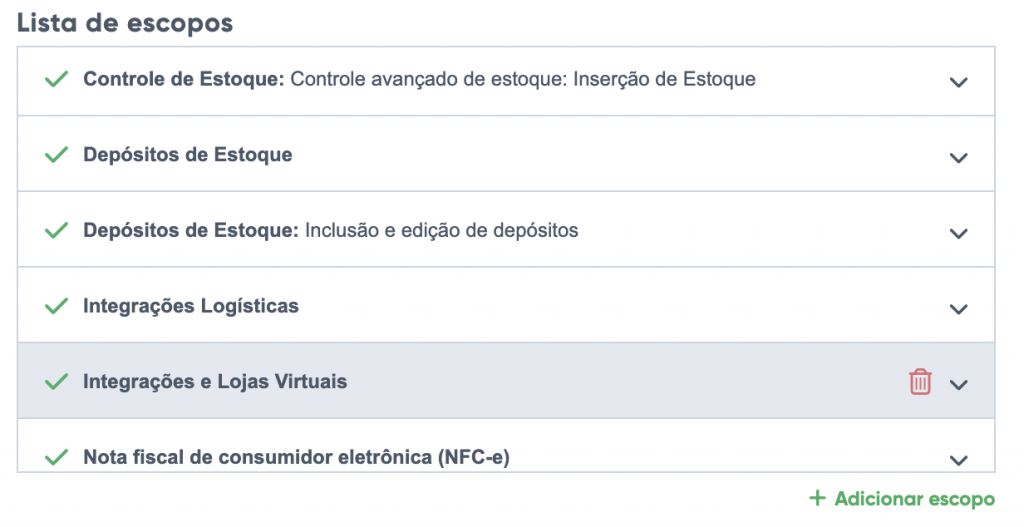Viewport: 1024px width, 527px height.
Task: Click the Adicionar escopo link
Action: pyautogui.click(x=914, y=498)
